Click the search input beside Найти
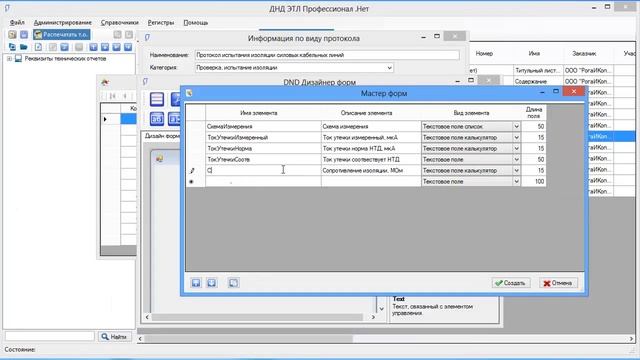The width and height of the screenshot is (640, 360). tap(49, 337)
